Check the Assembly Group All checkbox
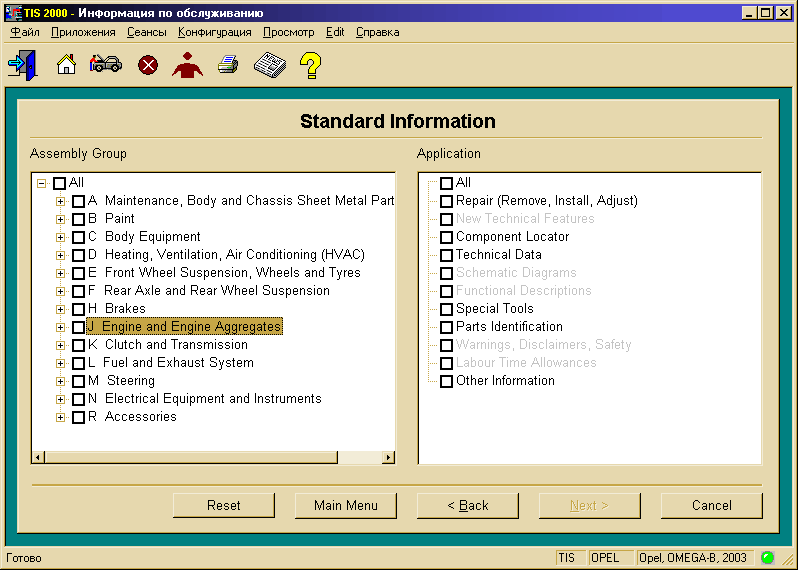 60,183
